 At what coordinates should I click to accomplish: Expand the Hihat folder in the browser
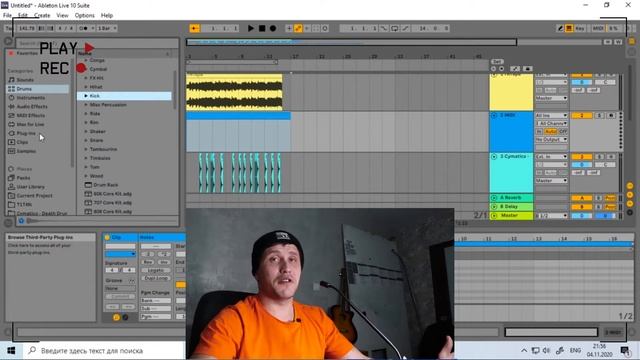[x=86, y=87]
